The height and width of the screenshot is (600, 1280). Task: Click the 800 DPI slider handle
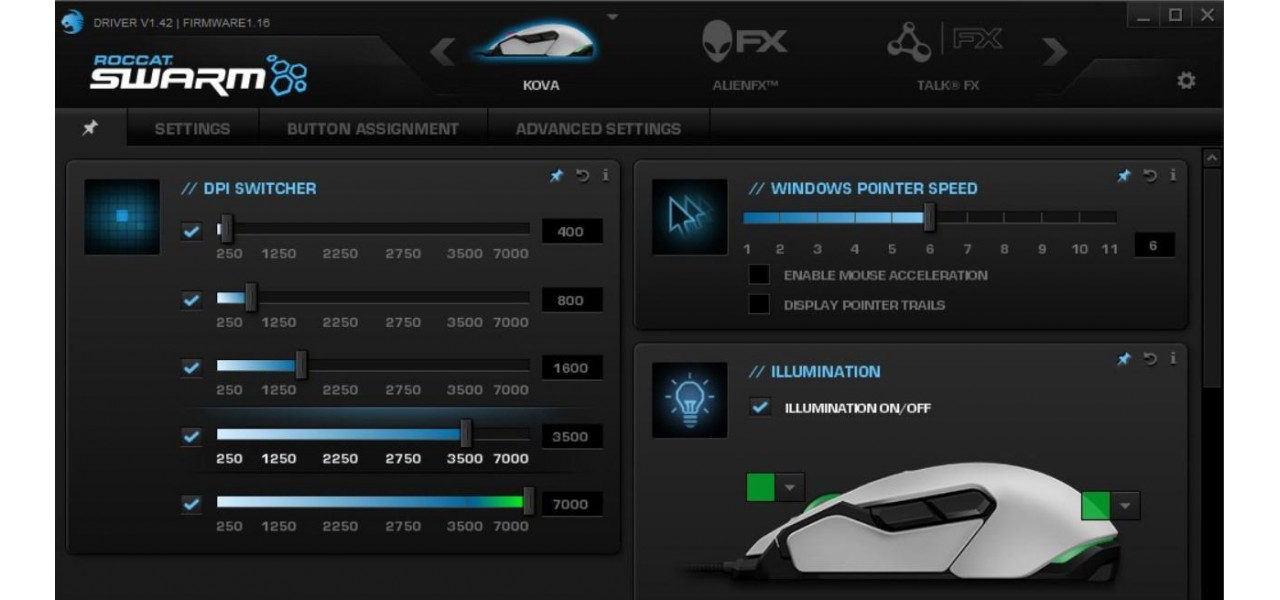coord(251,297)
